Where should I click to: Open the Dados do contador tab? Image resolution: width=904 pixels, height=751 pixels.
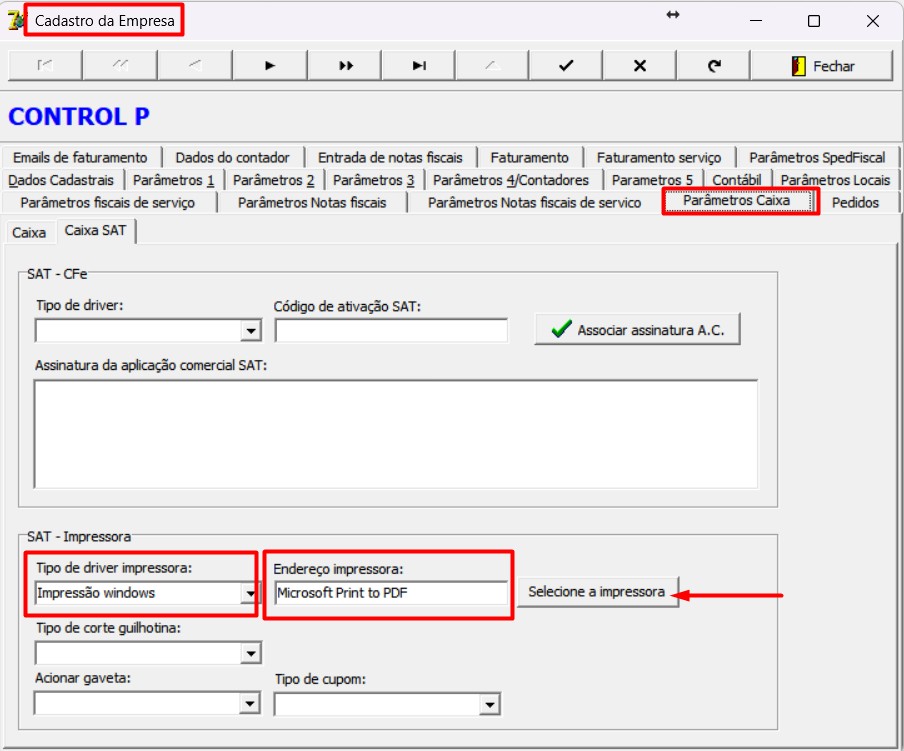[232, 157]
